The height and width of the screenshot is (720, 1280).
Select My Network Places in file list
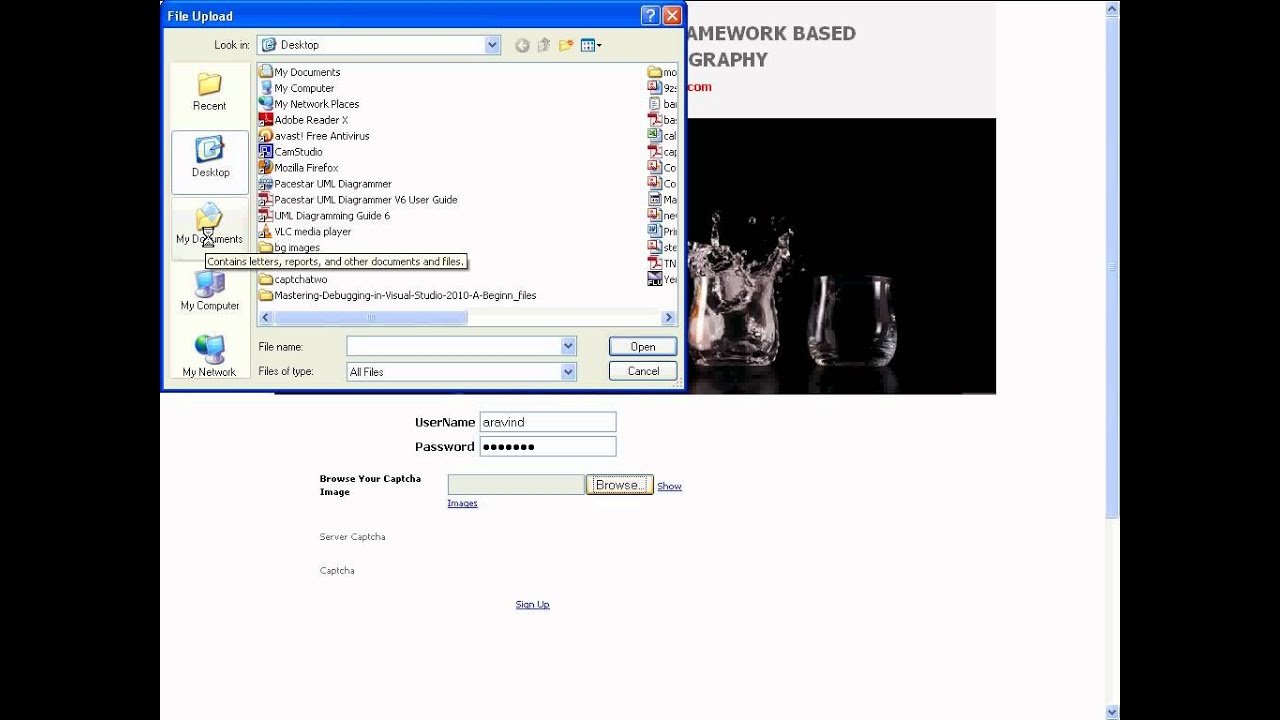[x=309, y=104]
